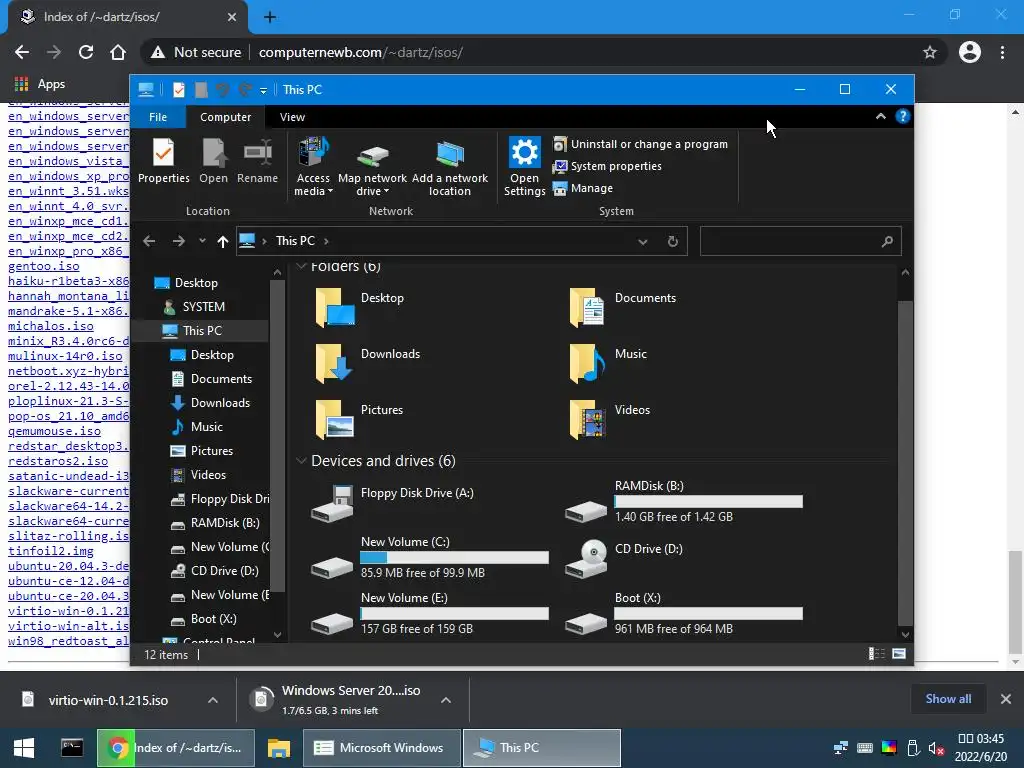Open the File tab in This PC
This screenshot has height=768, width=1024.
tap(158, 117)
